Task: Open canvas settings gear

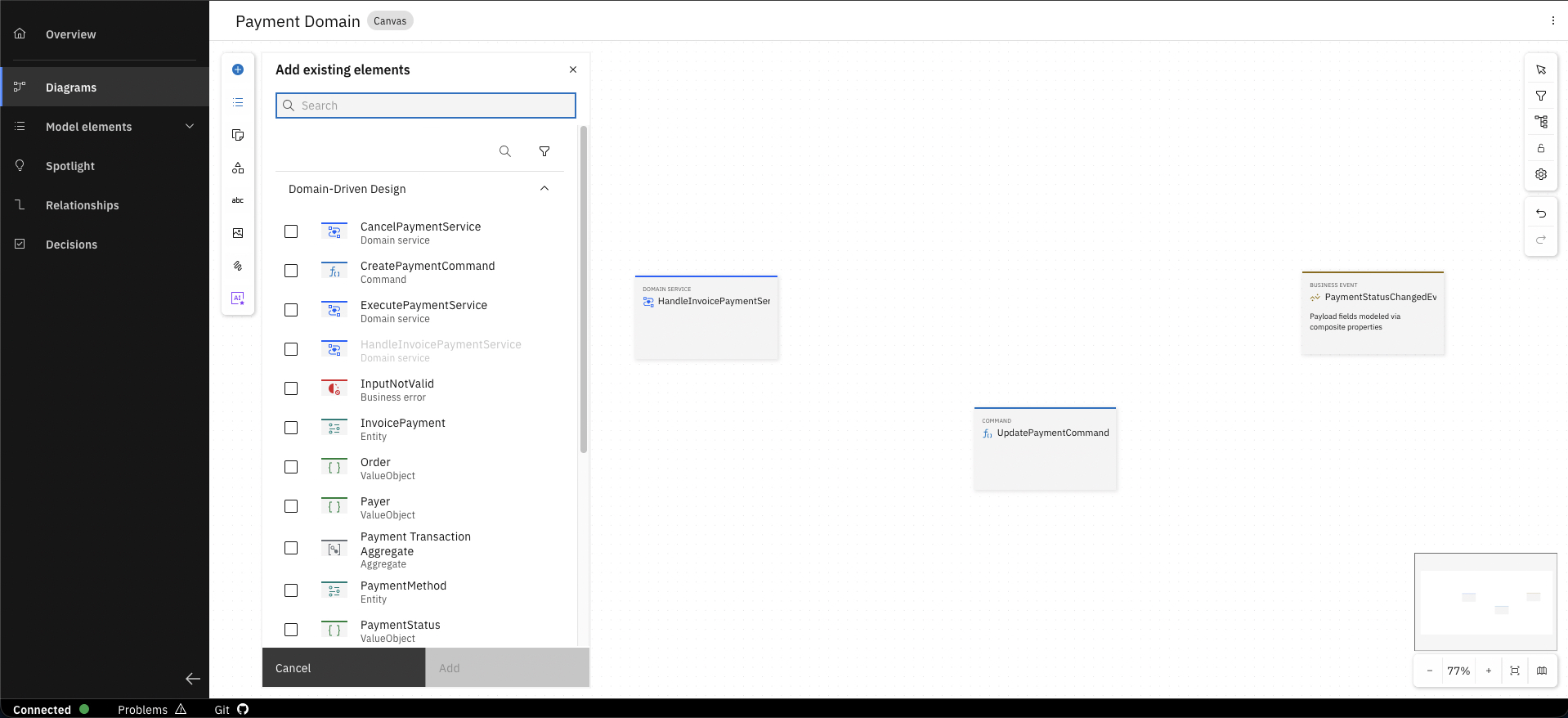Action: click(1541, 174)
